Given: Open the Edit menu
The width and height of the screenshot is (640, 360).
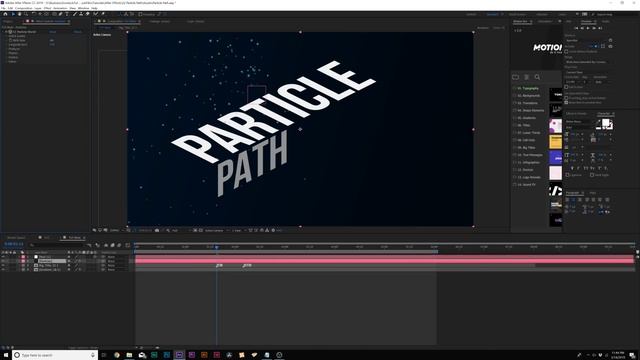Looking at the screenshot, I should pyautogui.click(x=10, y=8).
